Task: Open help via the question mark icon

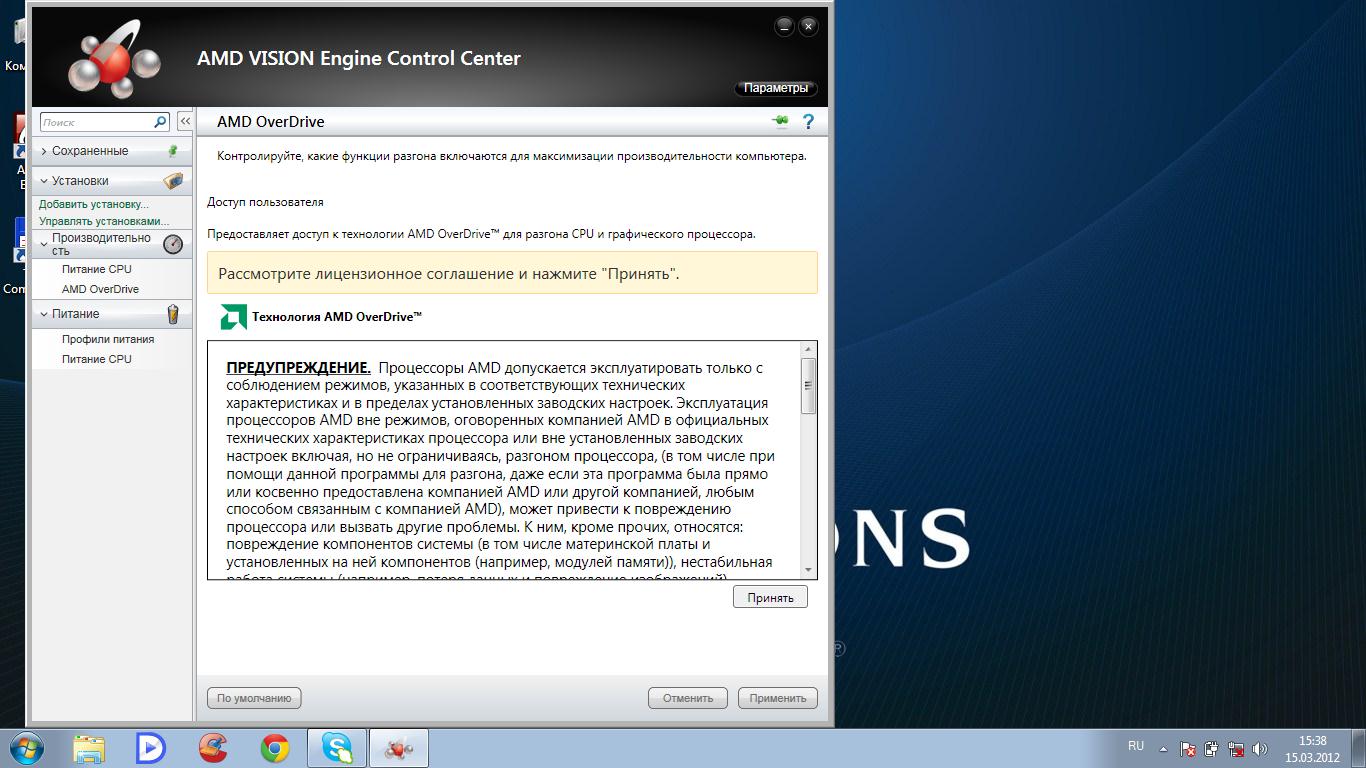Action: [808, 121]
